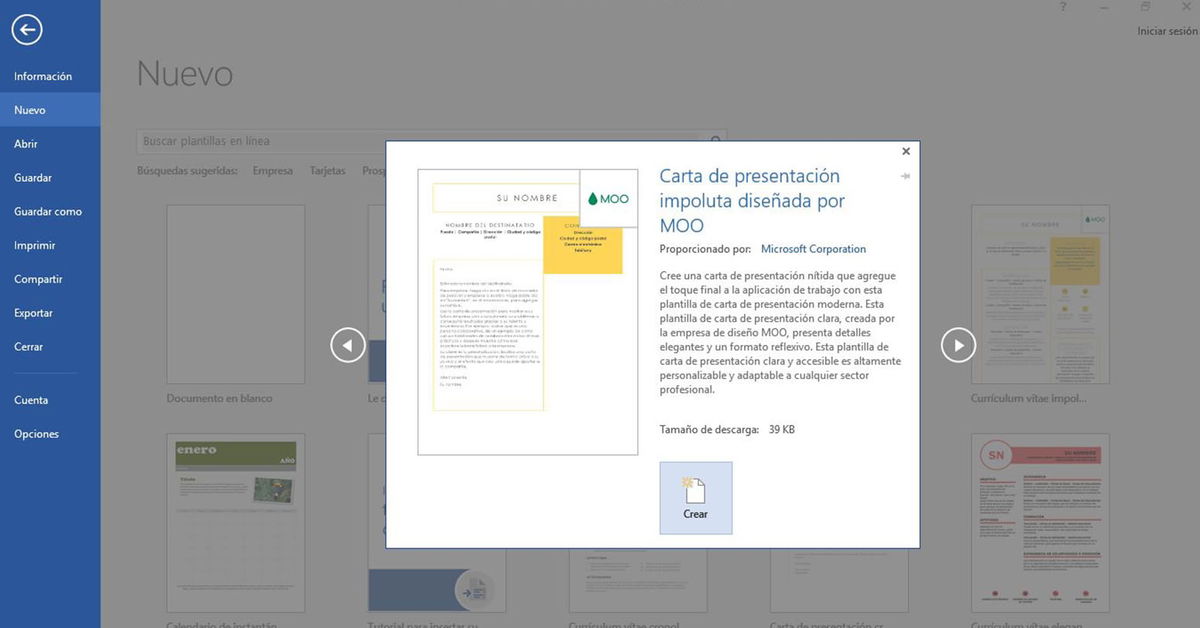
Task: Pin the Carta de presentación template preview
Action: tap(905, 175)
